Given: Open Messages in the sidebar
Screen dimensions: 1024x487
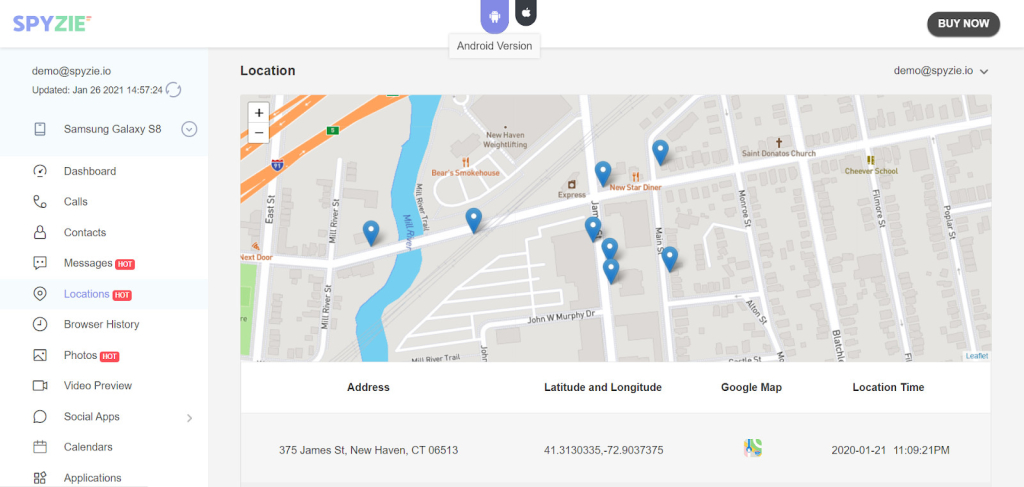Looking at the screenshot, I should (88, 263).
